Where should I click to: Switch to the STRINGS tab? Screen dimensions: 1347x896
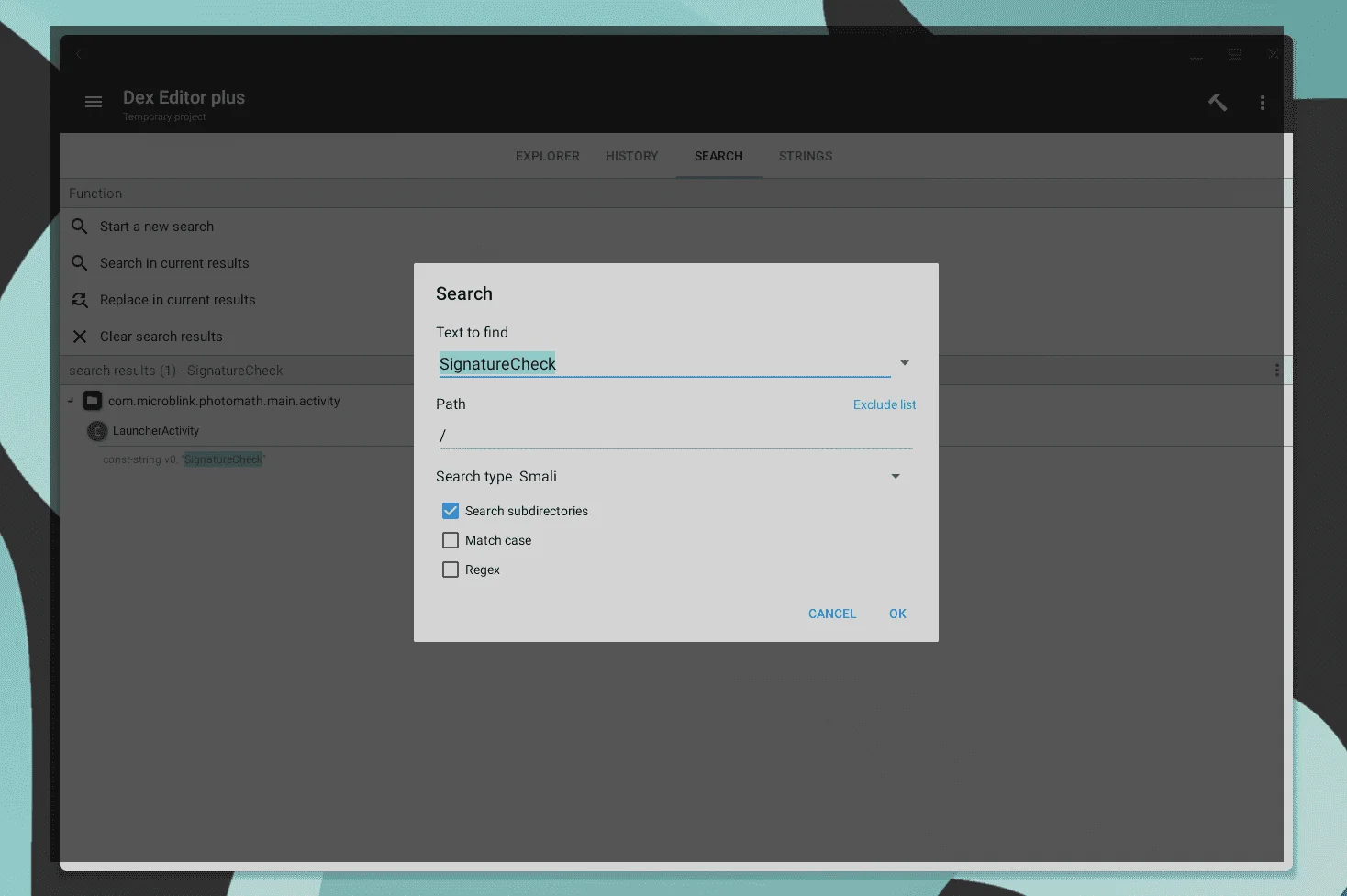(x=806, y=156)
